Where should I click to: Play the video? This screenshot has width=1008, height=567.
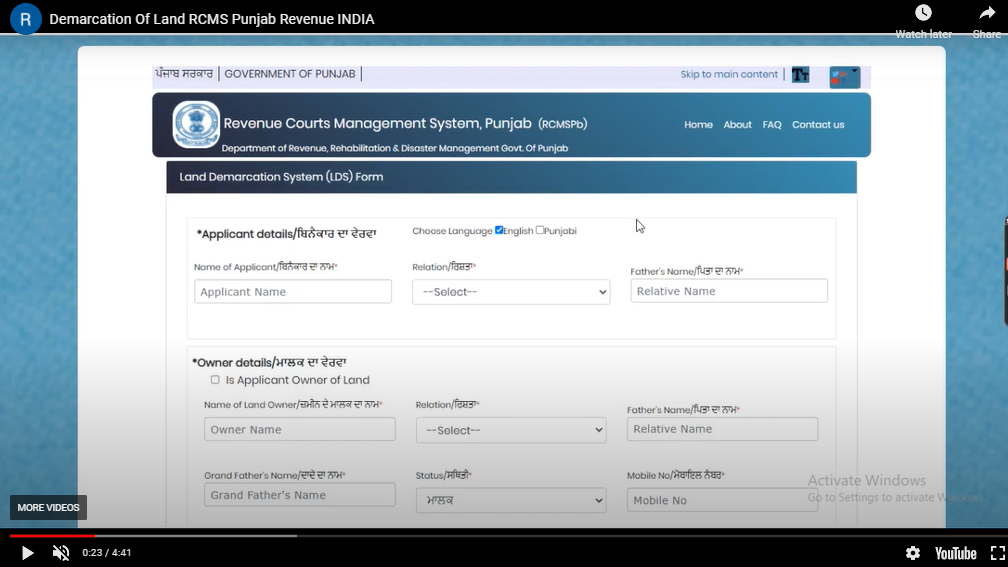coord(27,553)
